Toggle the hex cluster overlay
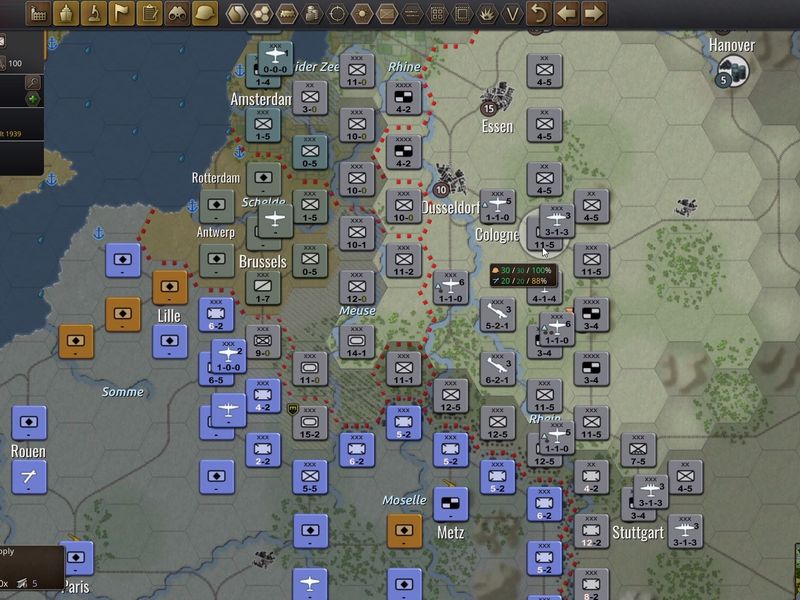Image resolution: width=800 pixels, height=600 pixels. click(262, 14)
